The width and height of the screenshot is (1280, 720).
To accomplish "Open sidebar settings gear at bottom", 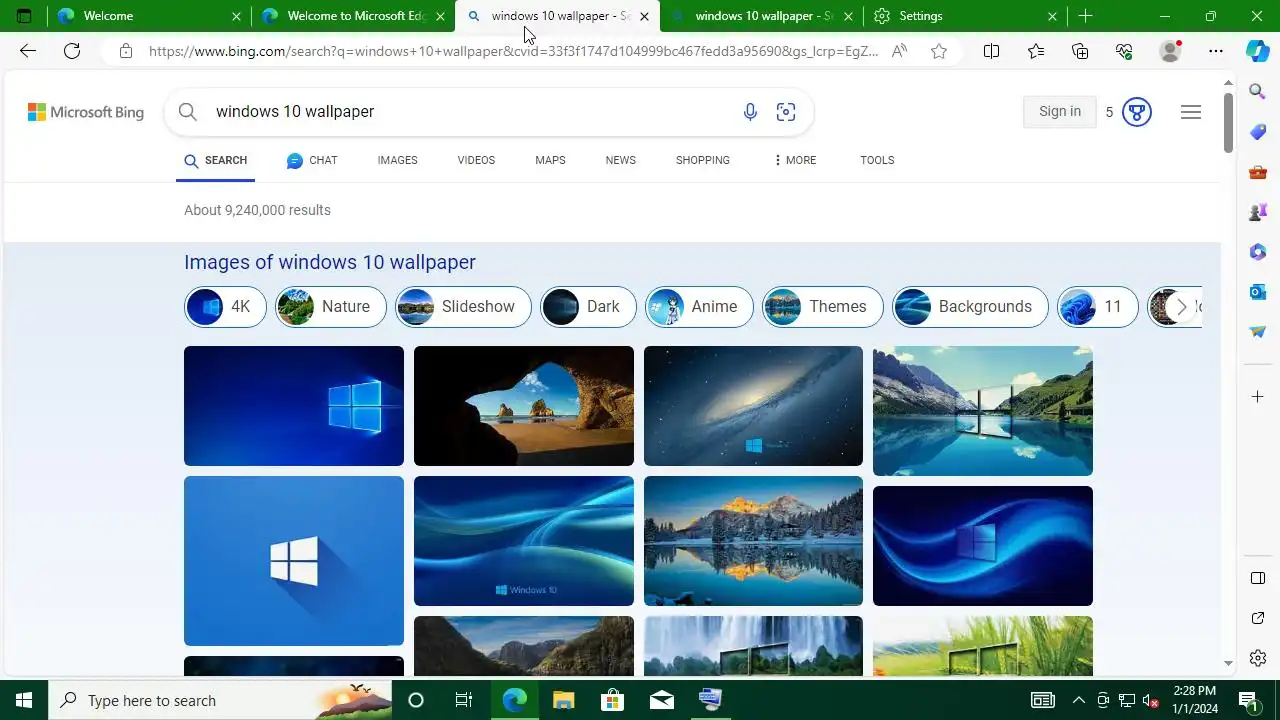I will pos(1258,658).
